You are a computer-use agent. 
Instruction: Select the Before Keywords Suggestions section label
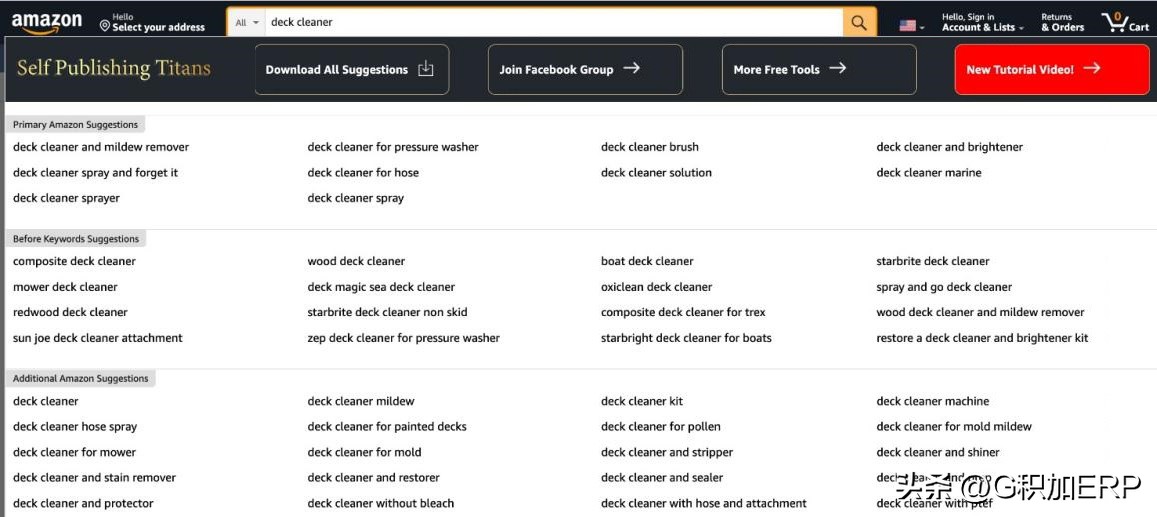point(75,239)
